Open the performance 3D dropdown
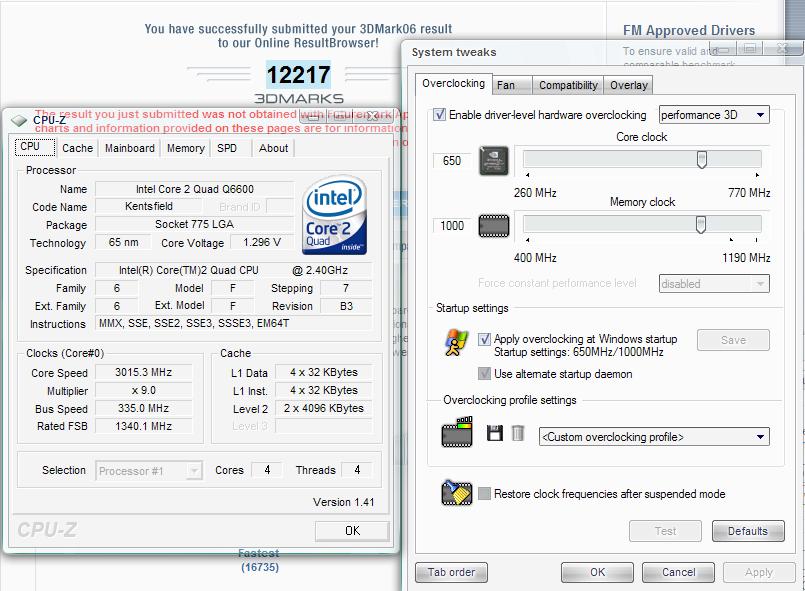 point(714,115)
